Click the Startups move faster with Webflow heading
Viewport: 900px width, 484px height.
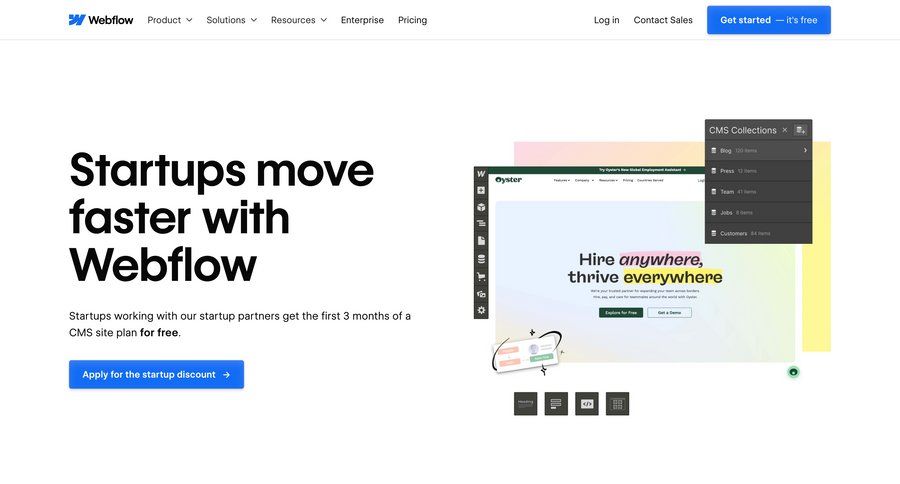click(x=221, y=217)
